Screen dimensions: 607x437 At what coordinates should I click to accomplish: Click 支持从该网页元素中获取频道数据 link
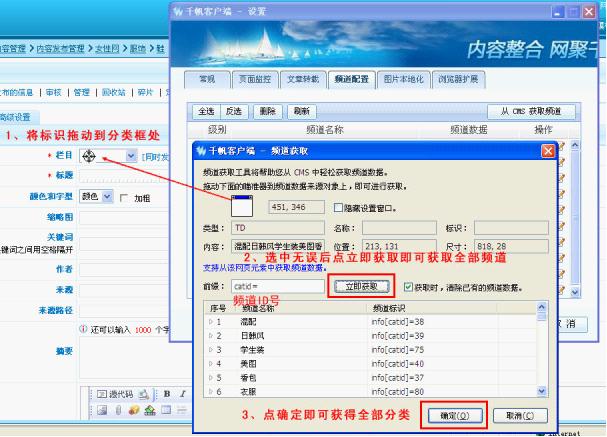pos(265,267)
